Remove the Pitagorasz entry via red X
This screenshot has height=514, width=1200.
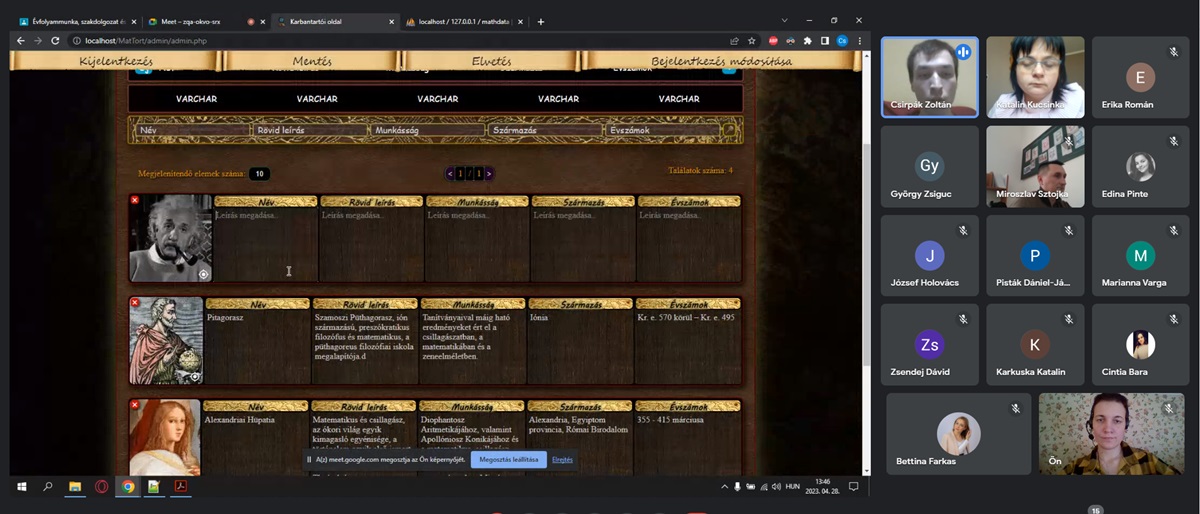click(x=135, y=302)
